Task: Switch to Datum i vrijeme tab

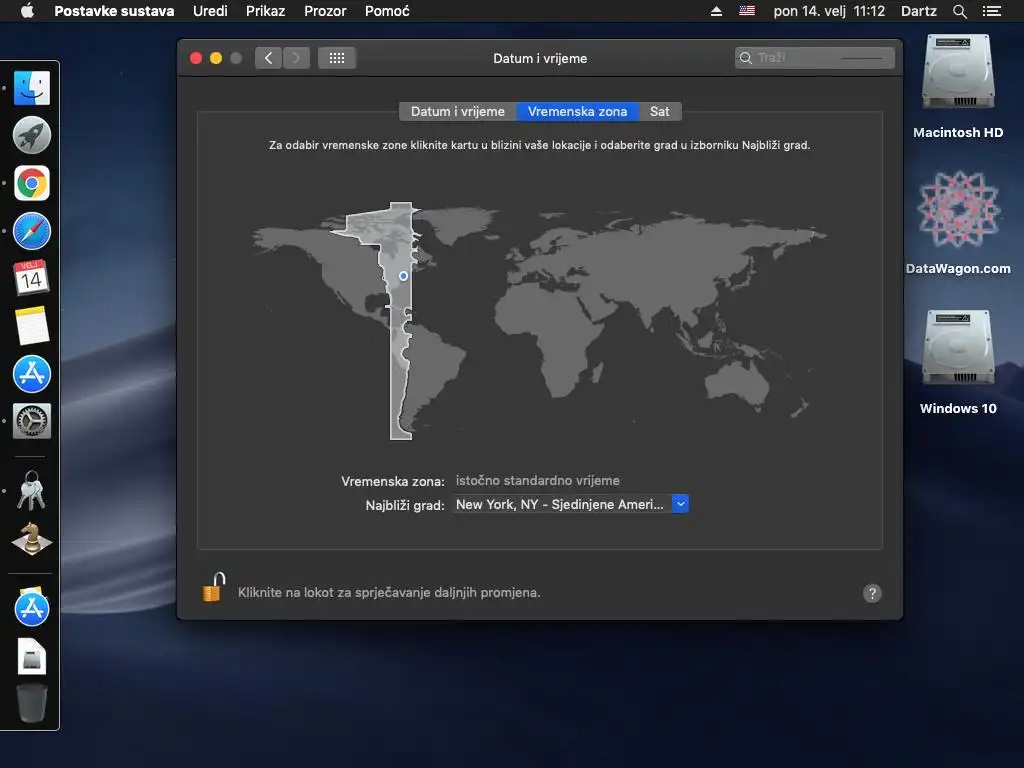Action: [458, 112]
